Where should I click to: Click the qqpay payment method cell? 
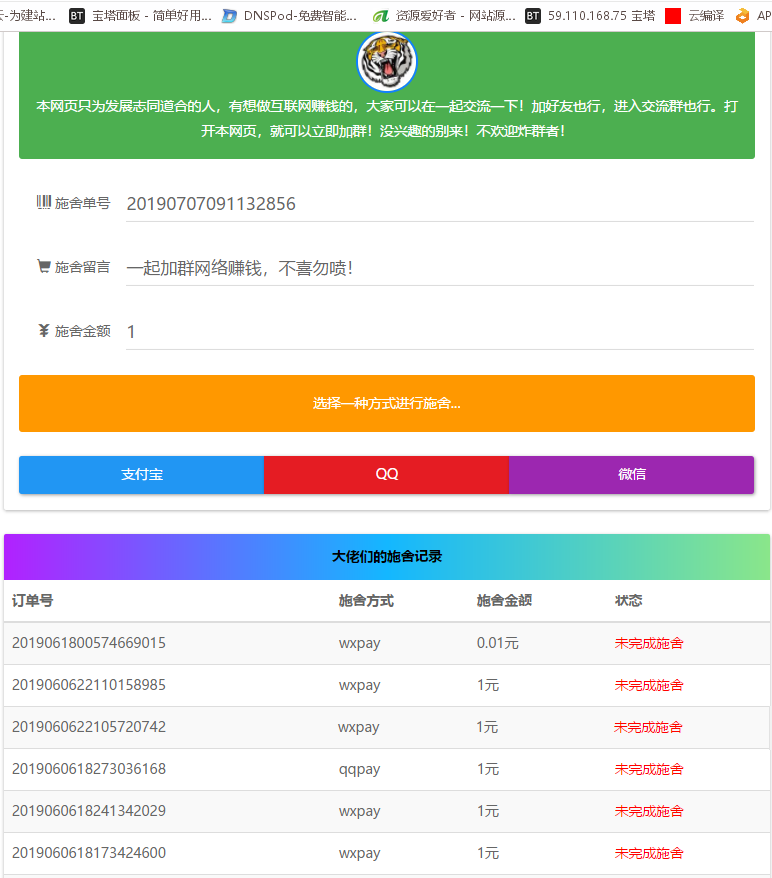coord(359,770)
